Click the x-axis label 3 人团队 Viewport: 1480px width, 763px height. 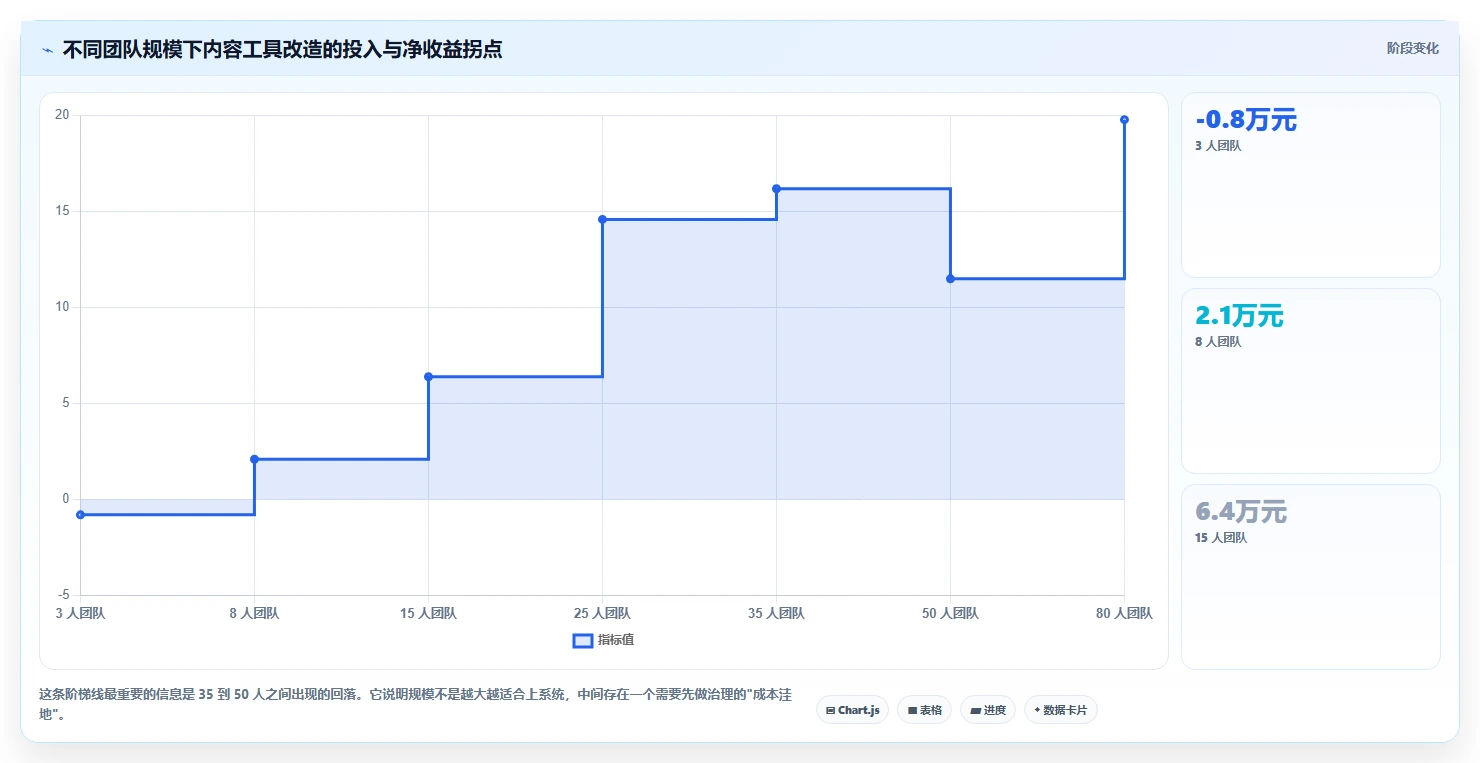(80, 614)
